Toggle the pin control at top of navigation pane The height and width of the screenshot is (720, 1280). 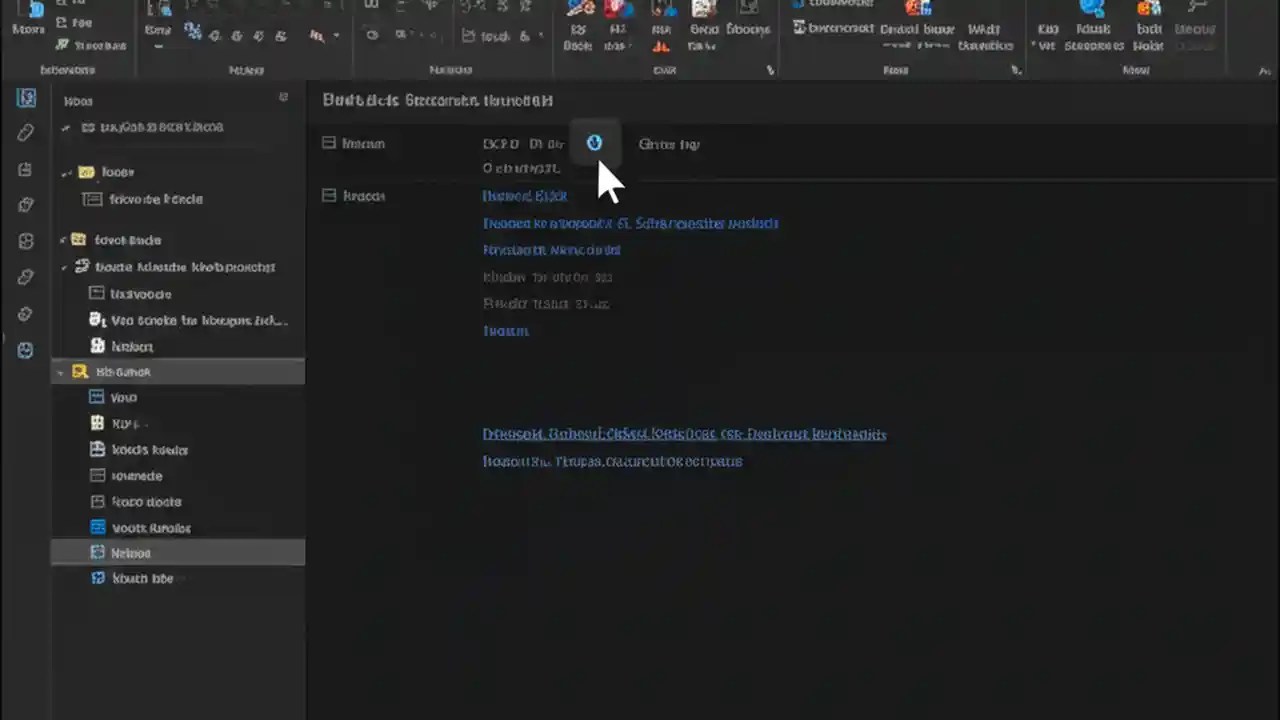284,97
